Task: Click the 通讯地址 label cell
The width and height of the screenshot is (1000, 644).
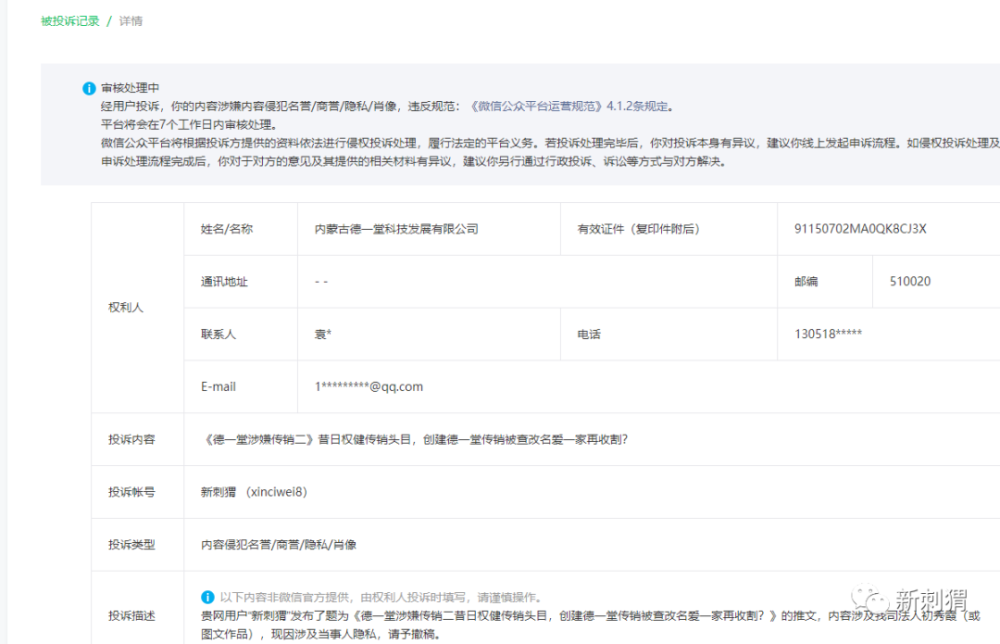Action: (240, 281)
